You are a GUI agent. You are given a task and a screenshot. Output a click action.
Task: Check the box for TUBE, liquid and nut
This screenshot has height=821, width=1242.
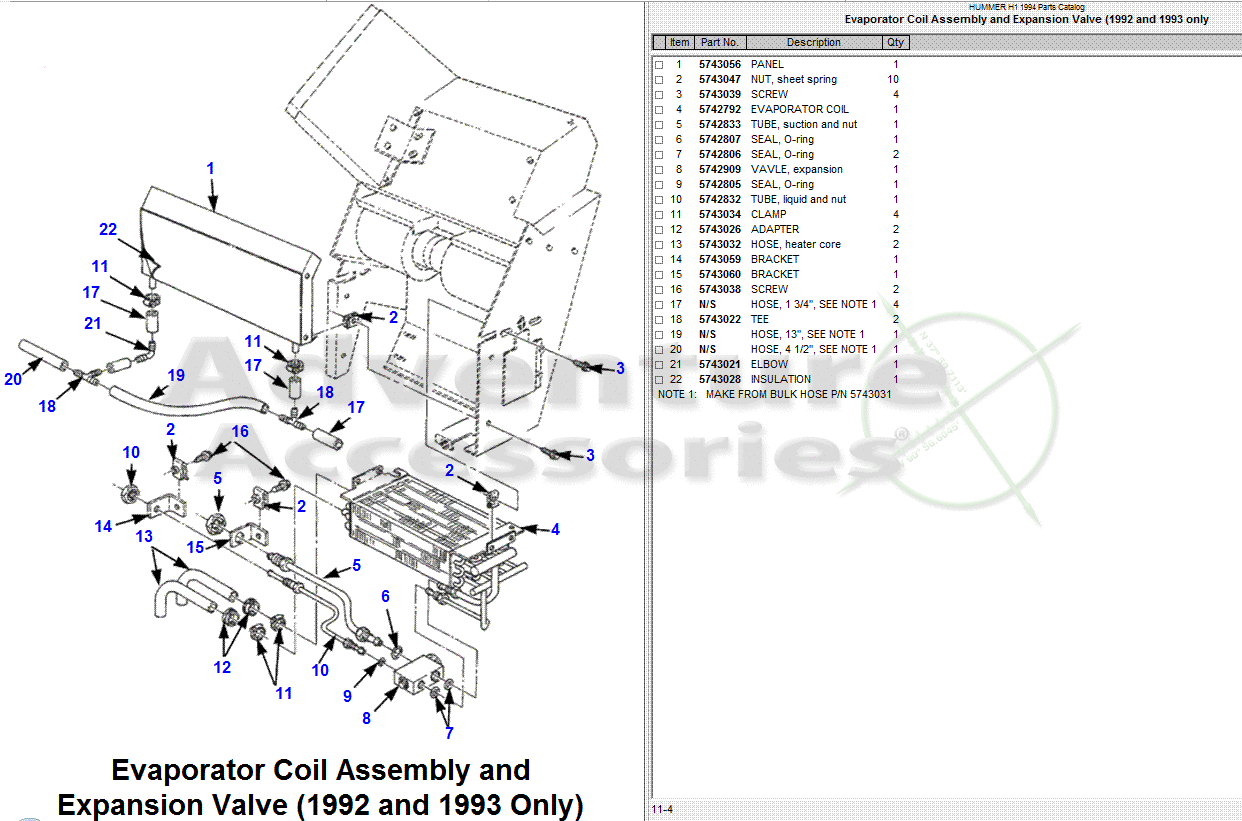click(x=659, y=200)
